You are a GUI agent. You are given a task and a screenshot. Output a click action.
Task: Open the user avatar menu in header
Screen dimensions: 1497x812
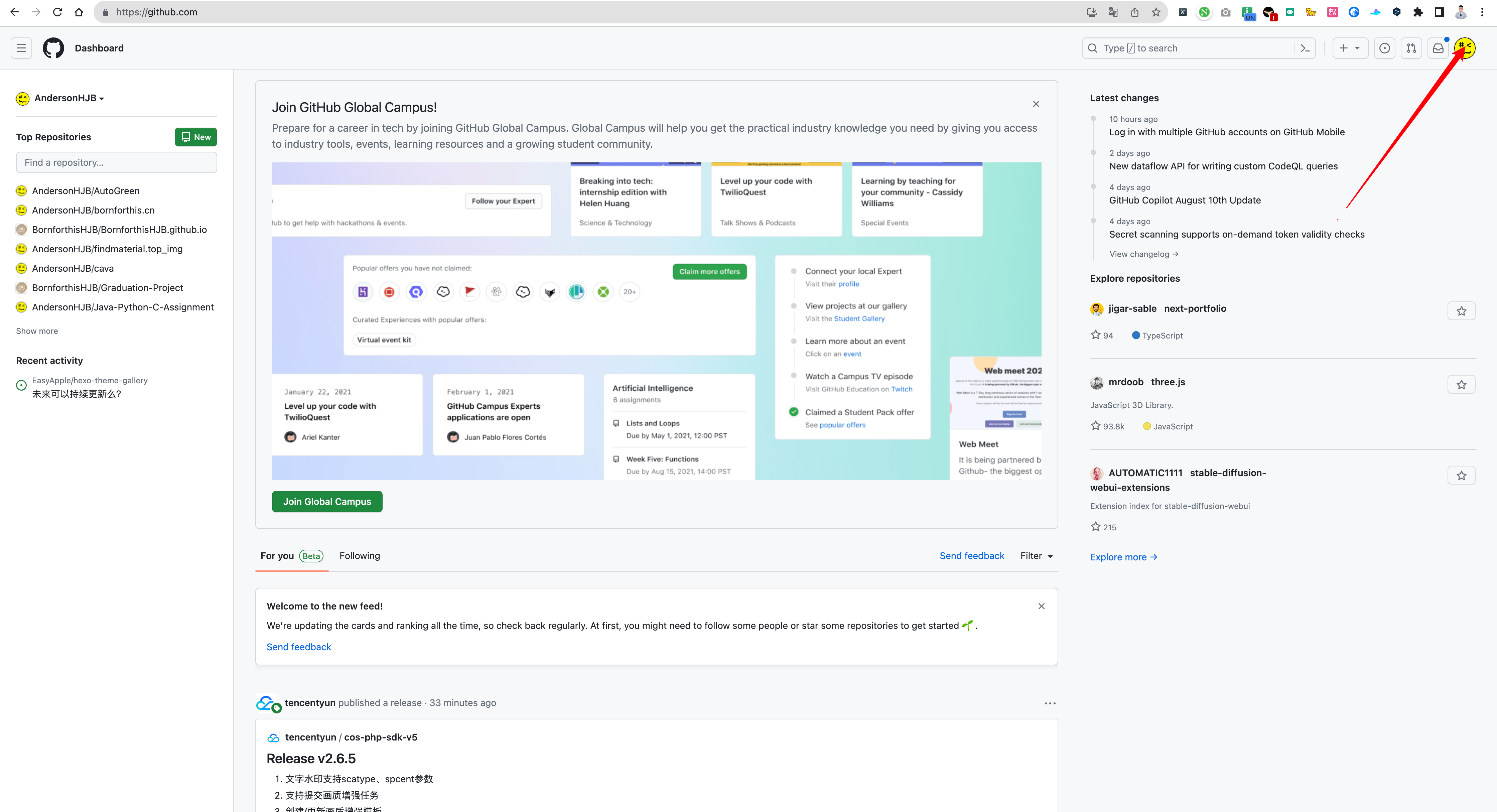coord(1465,48)
